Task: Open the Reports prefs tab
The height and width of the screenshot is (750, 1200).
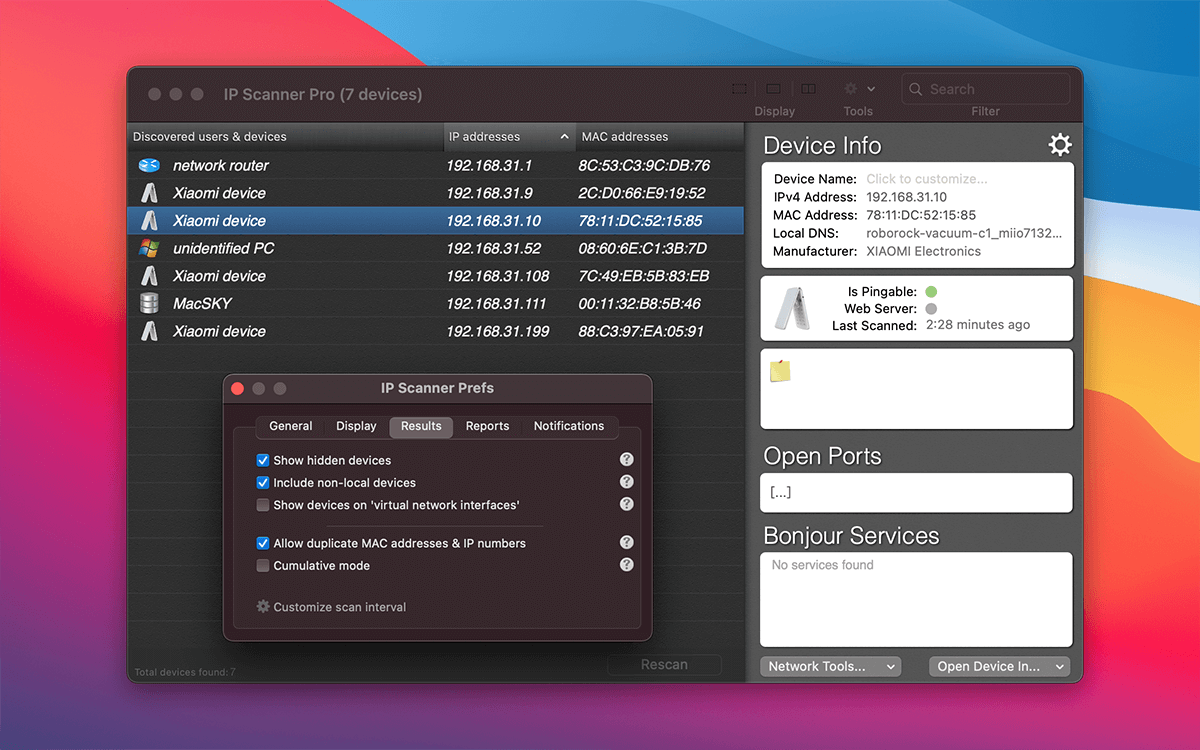Action: click(x=488, y=426)
